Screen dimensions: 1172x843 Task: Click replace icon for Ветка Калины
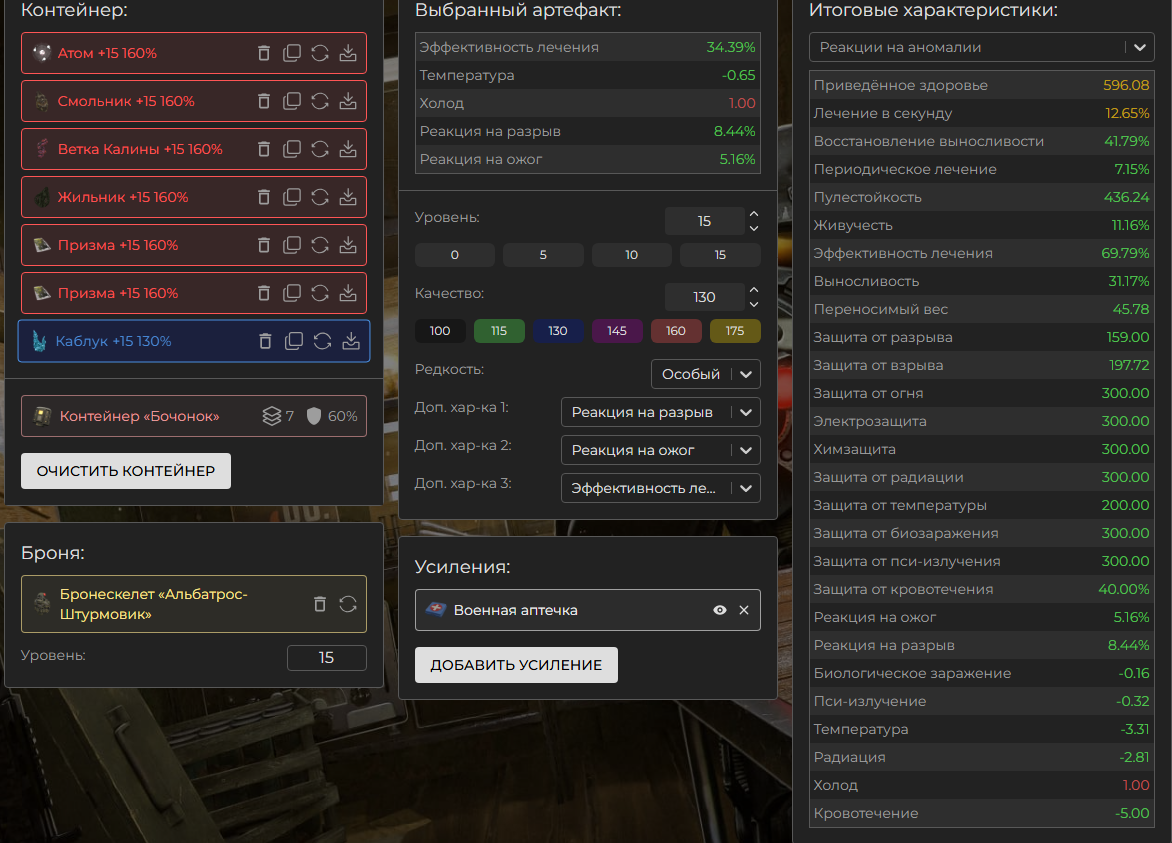[320, 149]
